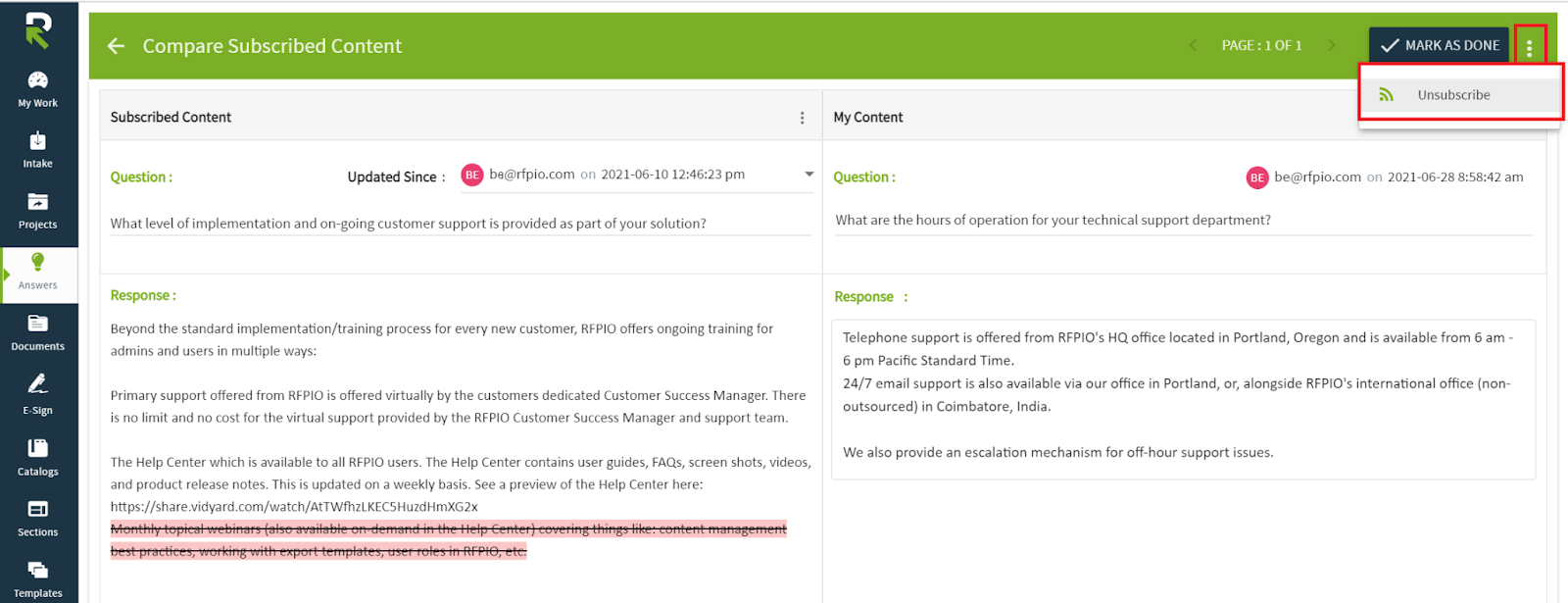Expand Updated Since dropdown arrow

(808, 175)
